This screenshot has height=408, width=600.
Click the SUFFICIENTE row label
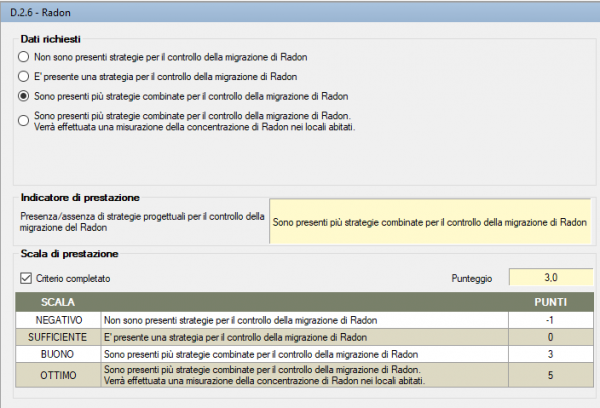tap(58, 337)
